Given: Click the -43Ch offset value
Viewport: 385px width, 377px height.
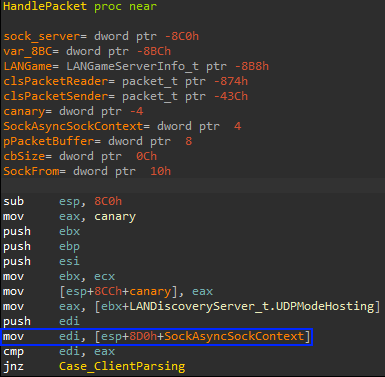Looking at the screenshot, I should coord(231,96).
